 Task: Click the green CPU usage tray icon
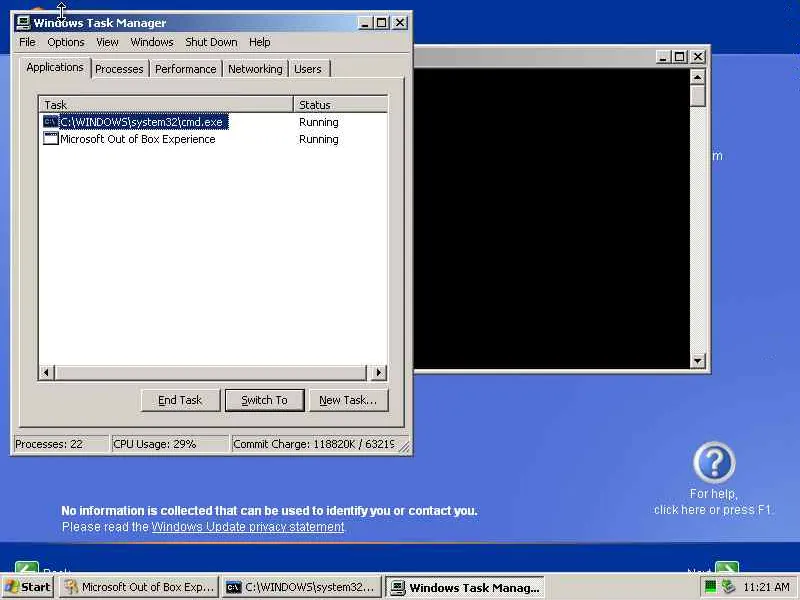[710, 587]
